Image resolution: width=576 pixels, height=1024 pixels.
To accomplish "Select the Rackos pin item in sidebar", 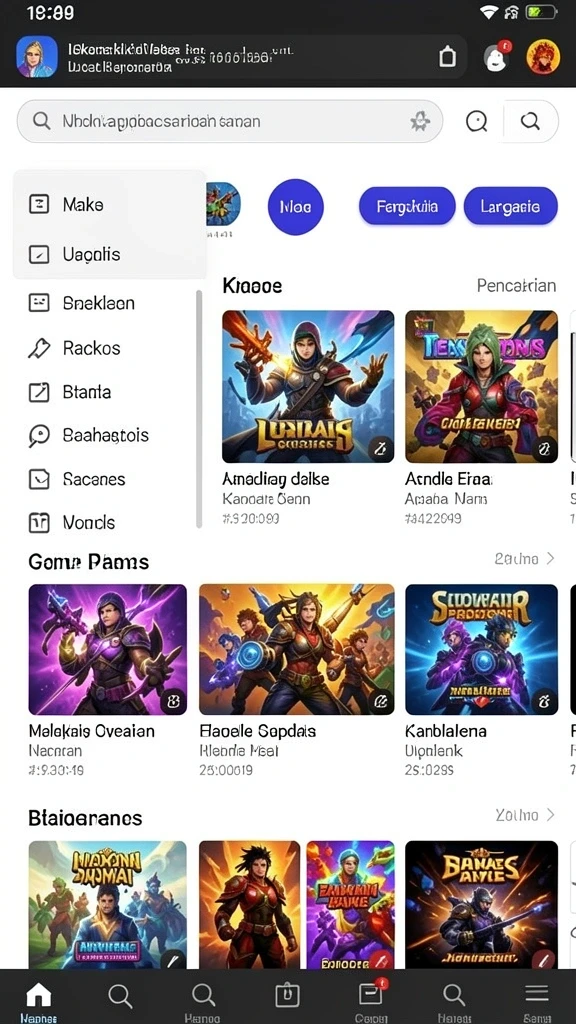I will [x=74, y=348].
